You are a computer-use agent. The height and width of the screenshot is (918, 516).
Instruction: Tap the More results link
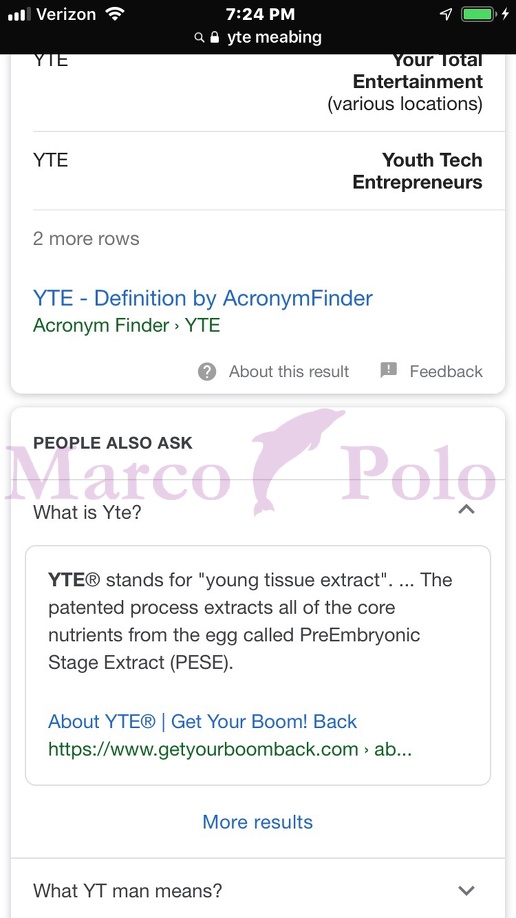258,822
